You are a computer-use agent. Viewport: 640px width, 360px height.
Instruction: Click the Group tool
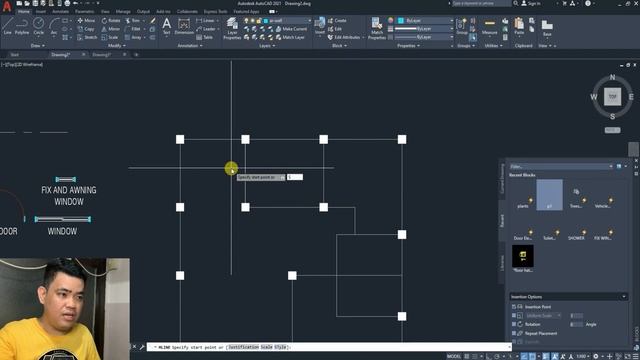click(x=462, y=27)
